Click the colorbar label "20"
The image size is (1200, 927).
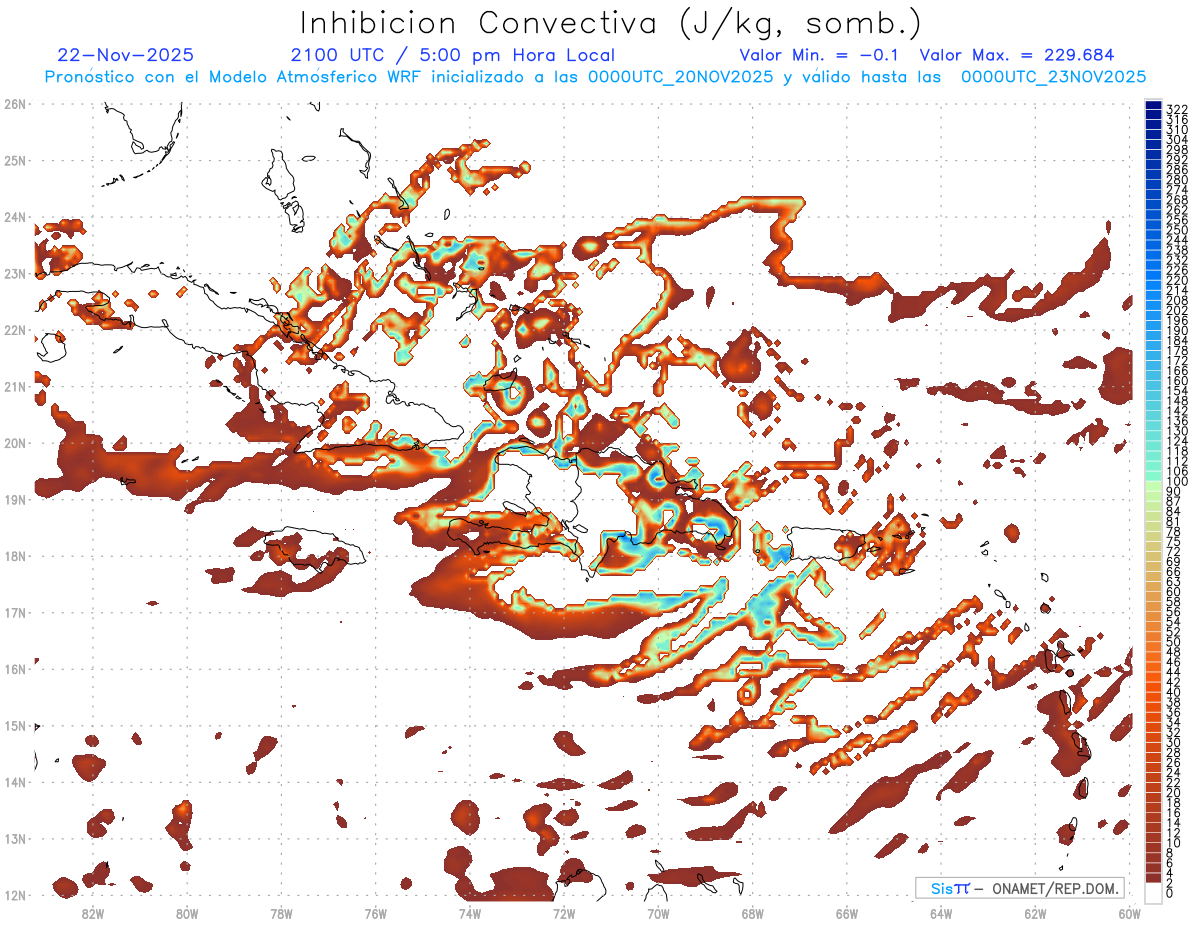tap(1174, 792)
